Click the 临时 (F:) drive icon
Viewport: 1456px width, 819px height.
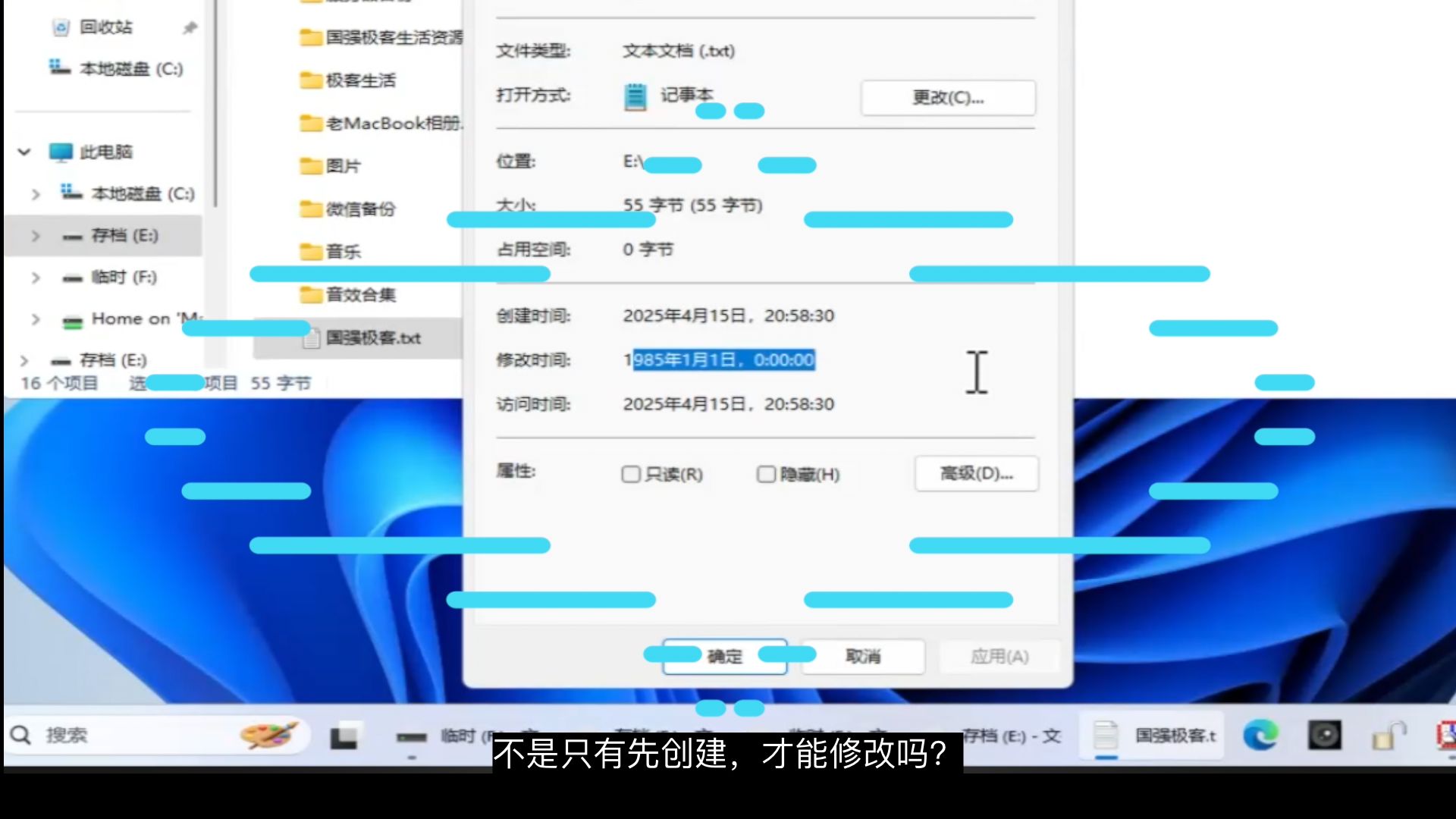[72, 278]
